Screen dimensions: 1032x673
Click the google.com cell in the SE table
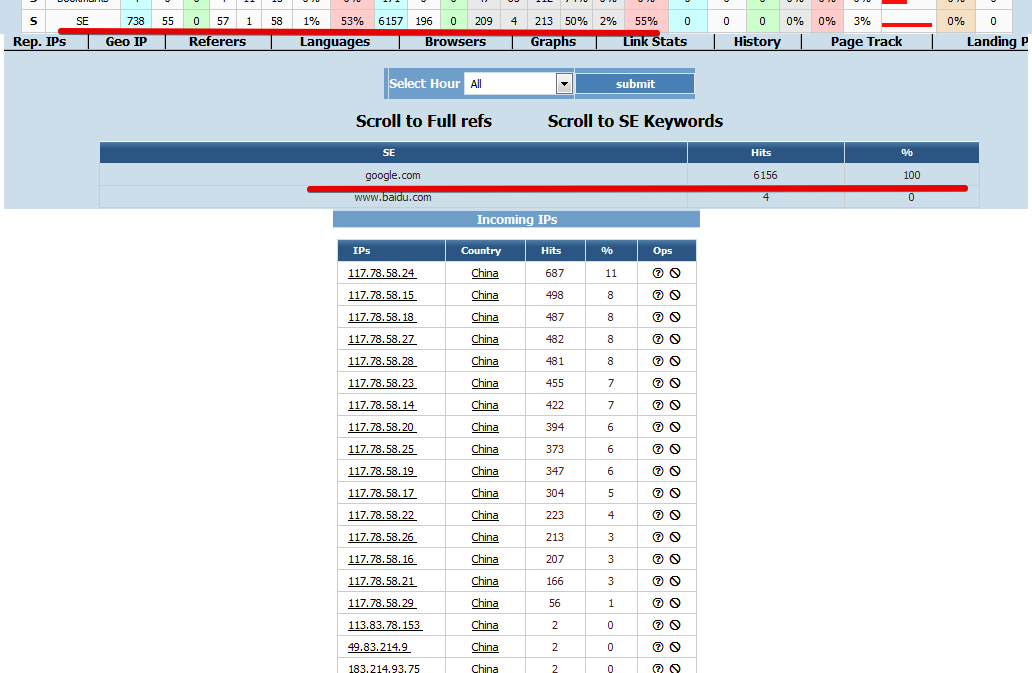tap(393, 175)
